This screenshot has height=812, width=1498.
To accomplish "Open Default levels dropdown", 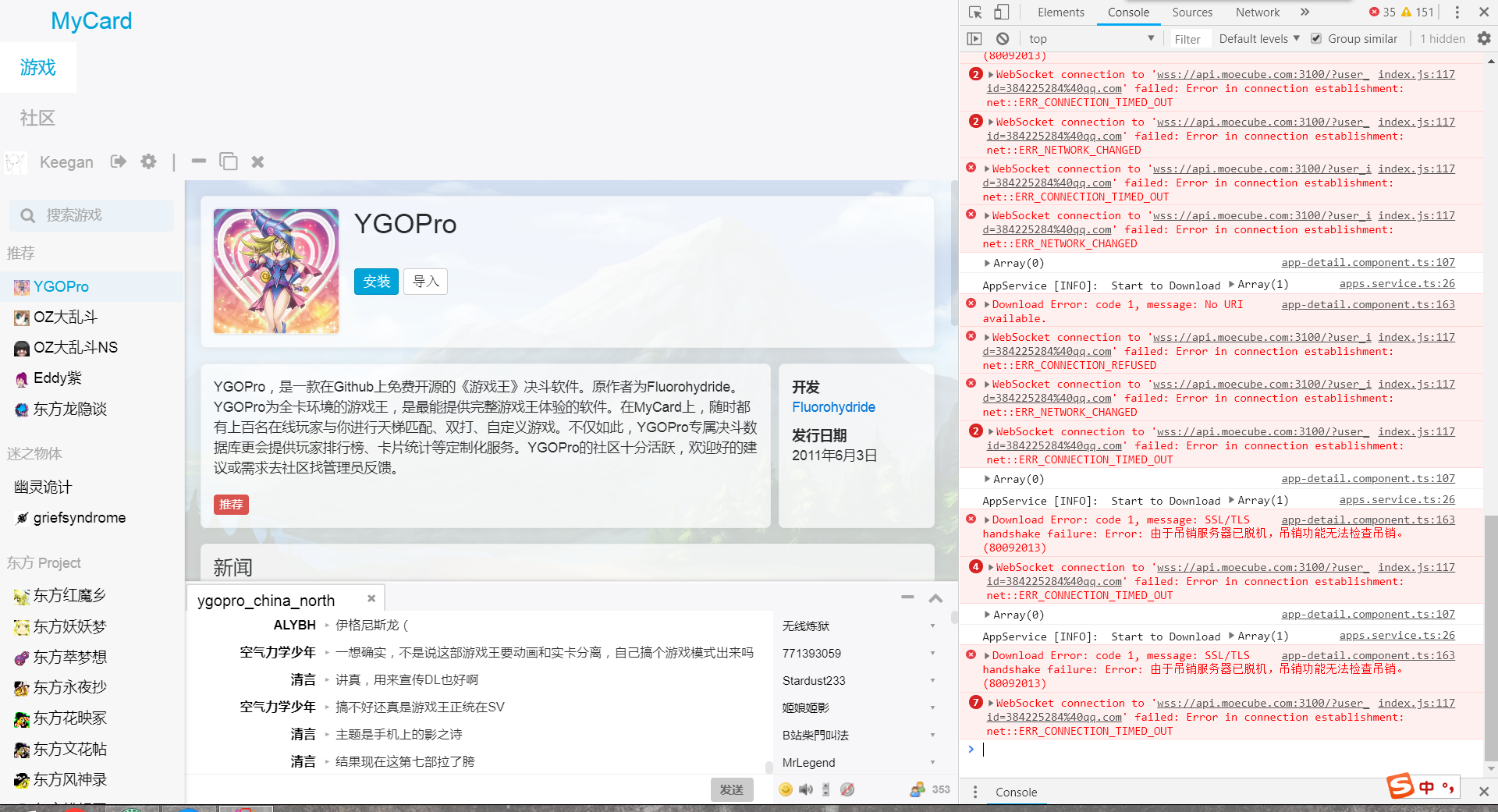I will 1259,39.
